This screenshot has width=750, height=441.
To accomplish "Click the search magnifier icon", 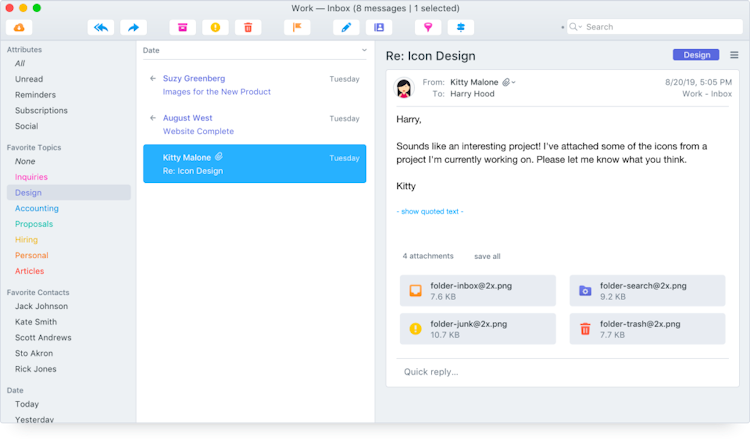I will click(x=573, y=27).
